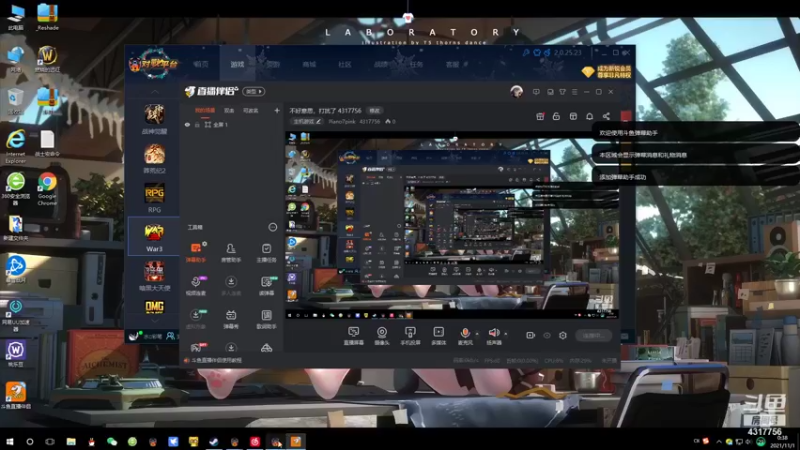Open Google Chrome desktop icon

tap(47, 189)
